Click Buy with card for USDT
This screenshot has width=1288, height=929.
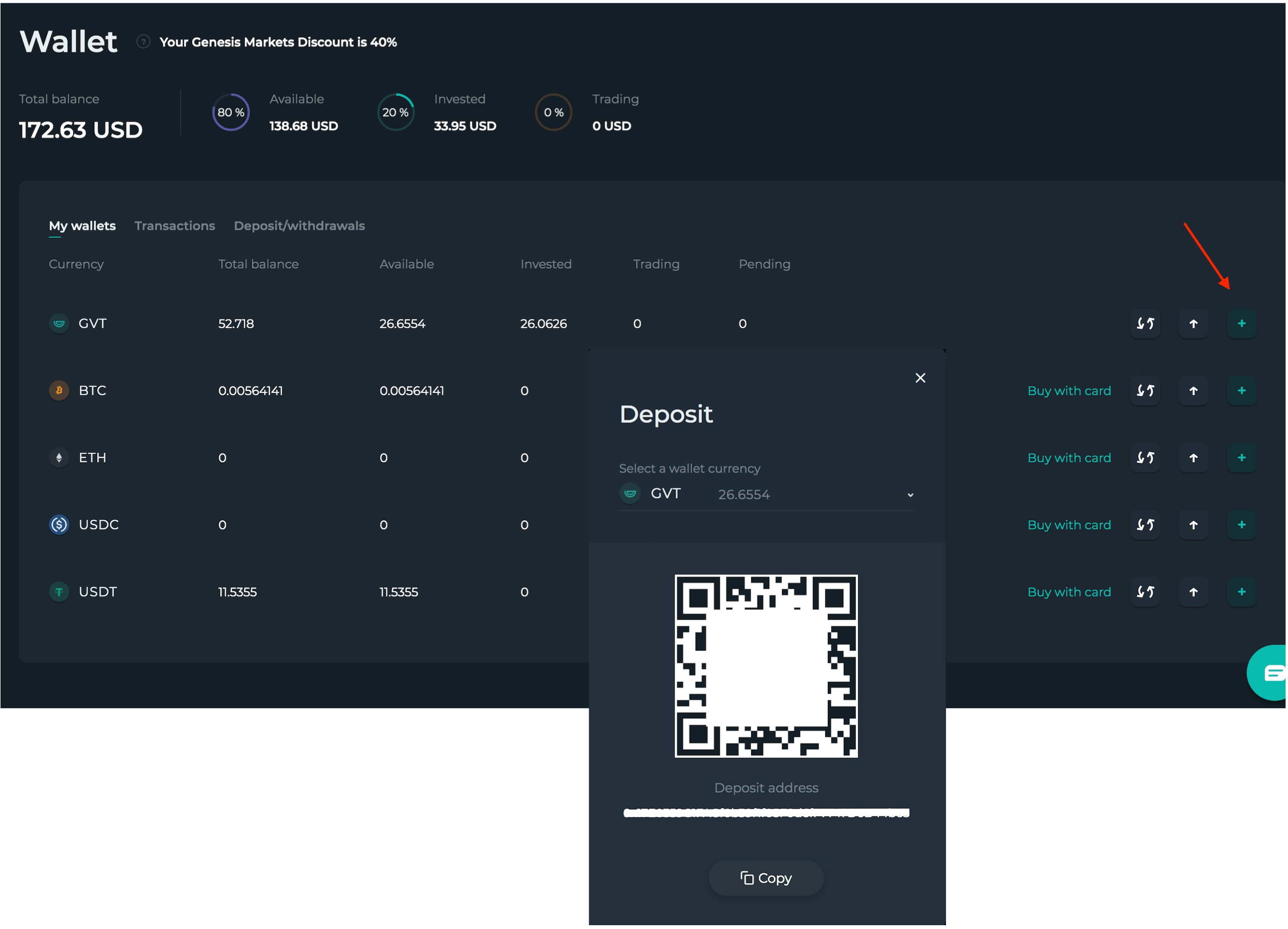pos(1069,592)
